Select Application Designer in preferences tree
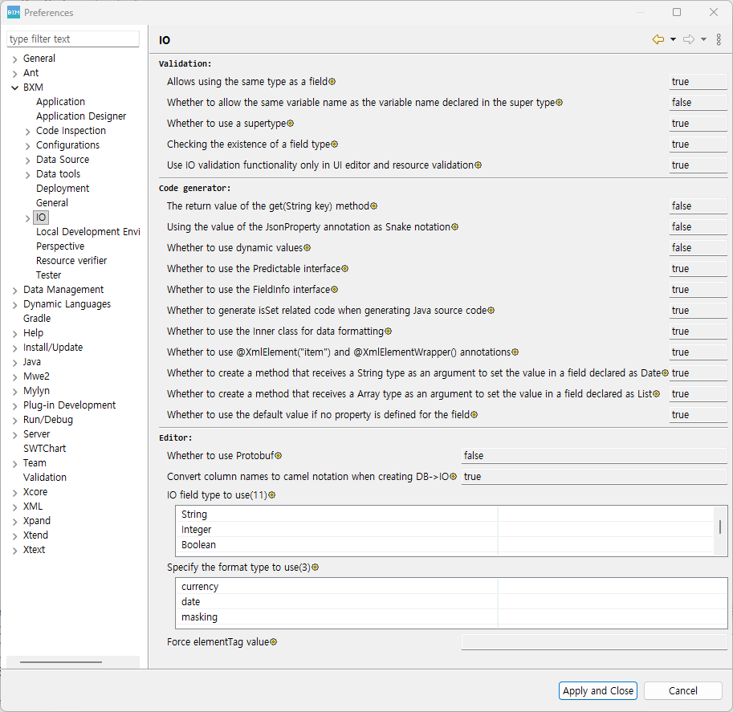 (x=81, y=116)
